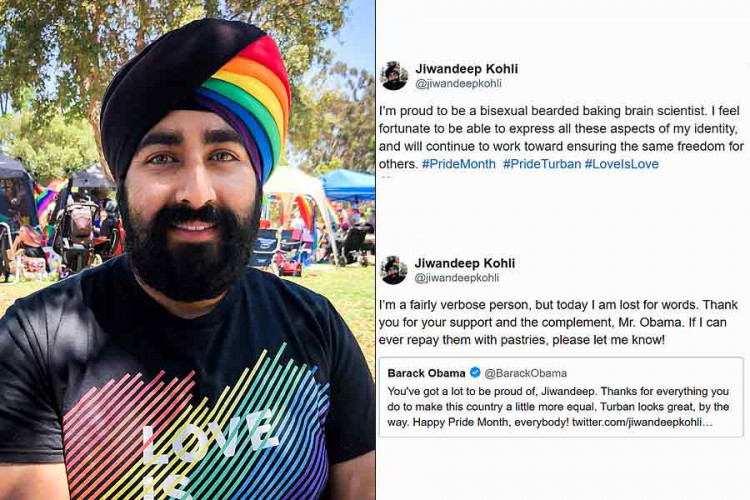Click the @jiwandeepkohli handle above the Obama reply tweet

pos(456,278)
